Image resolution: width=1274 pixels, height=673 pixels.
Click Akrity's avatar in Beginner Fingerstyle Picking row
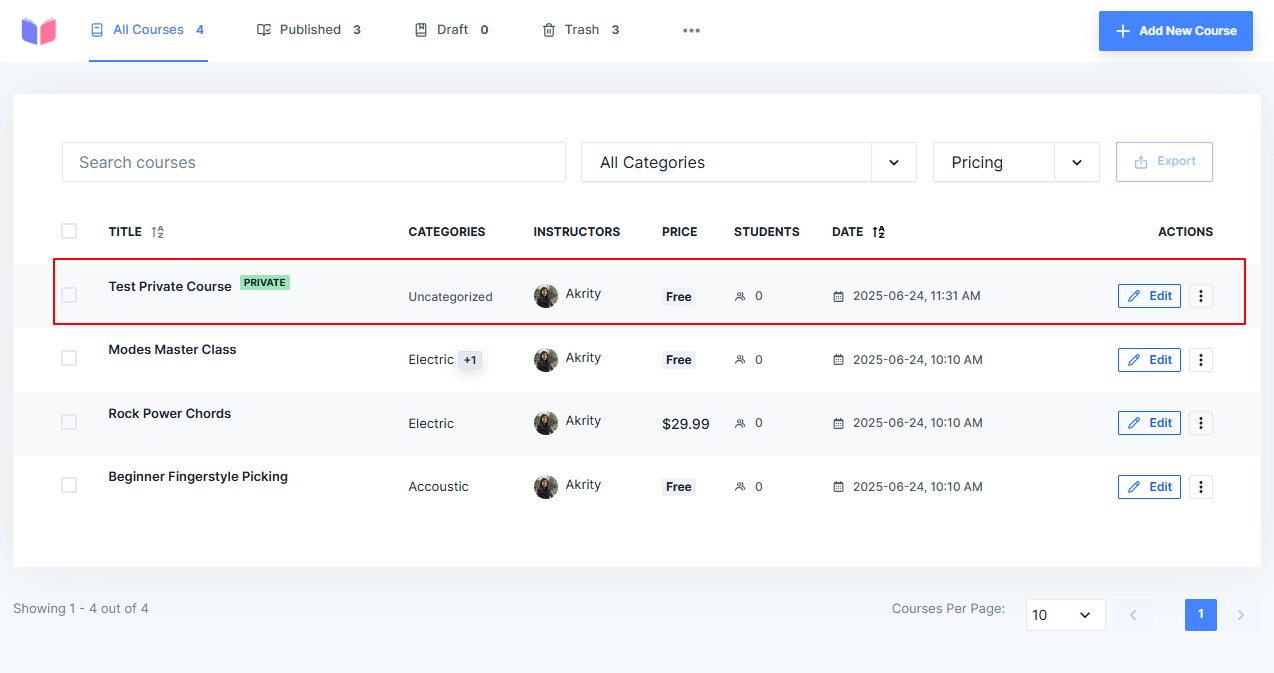[546, 487]
